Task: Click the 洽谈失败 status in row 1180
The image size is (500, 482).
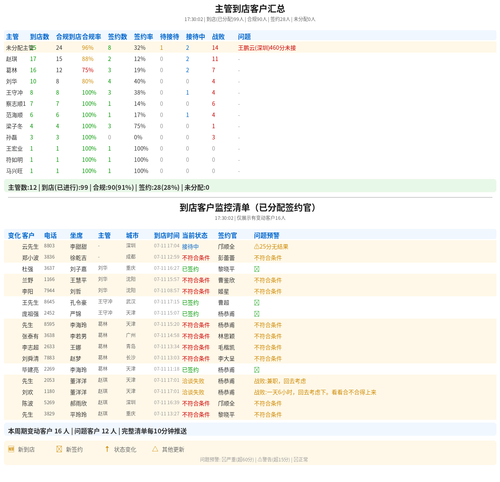Action: point(193,392)
